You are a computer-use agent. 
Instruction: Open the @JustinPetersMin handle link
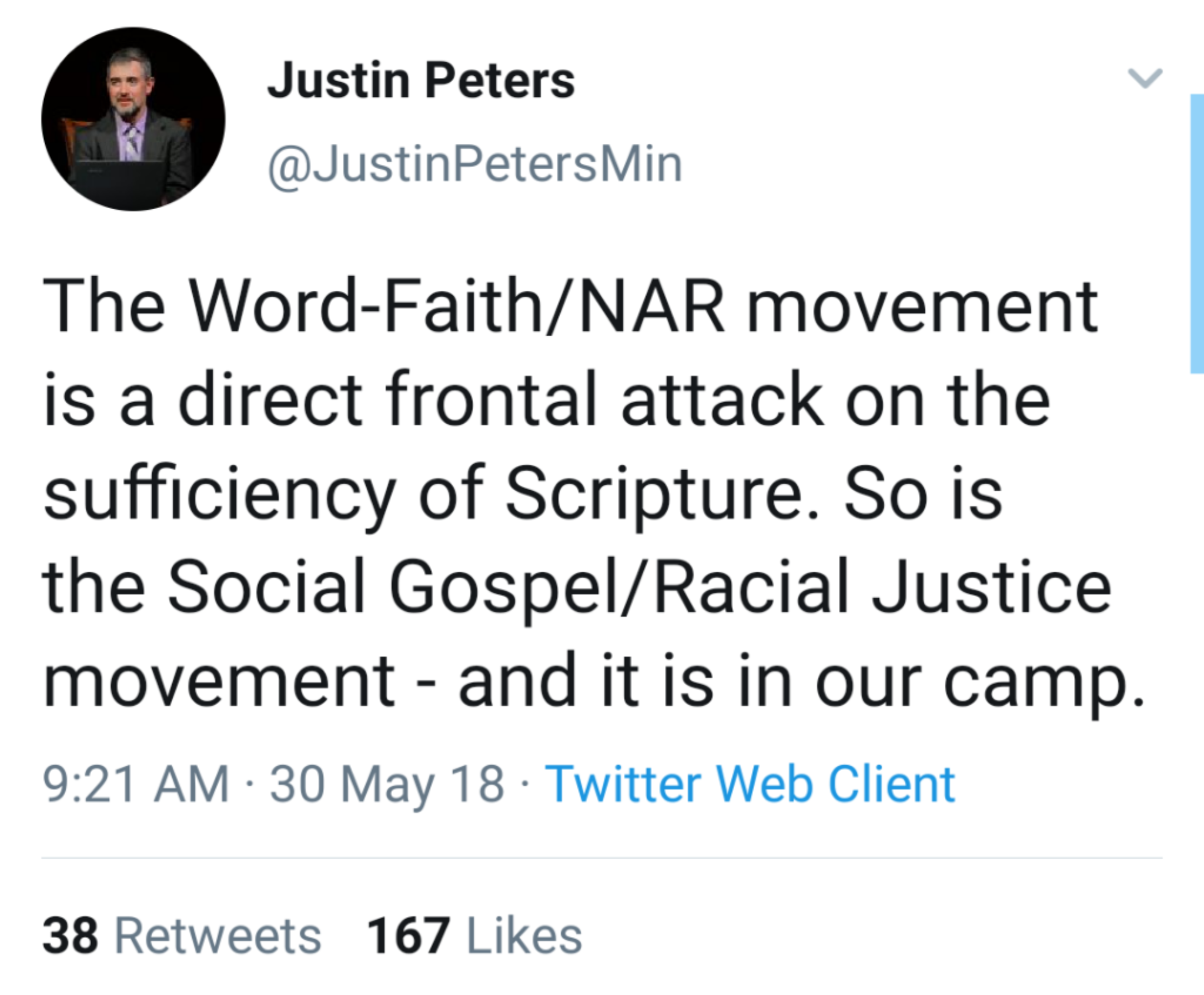tap(475, 165)
